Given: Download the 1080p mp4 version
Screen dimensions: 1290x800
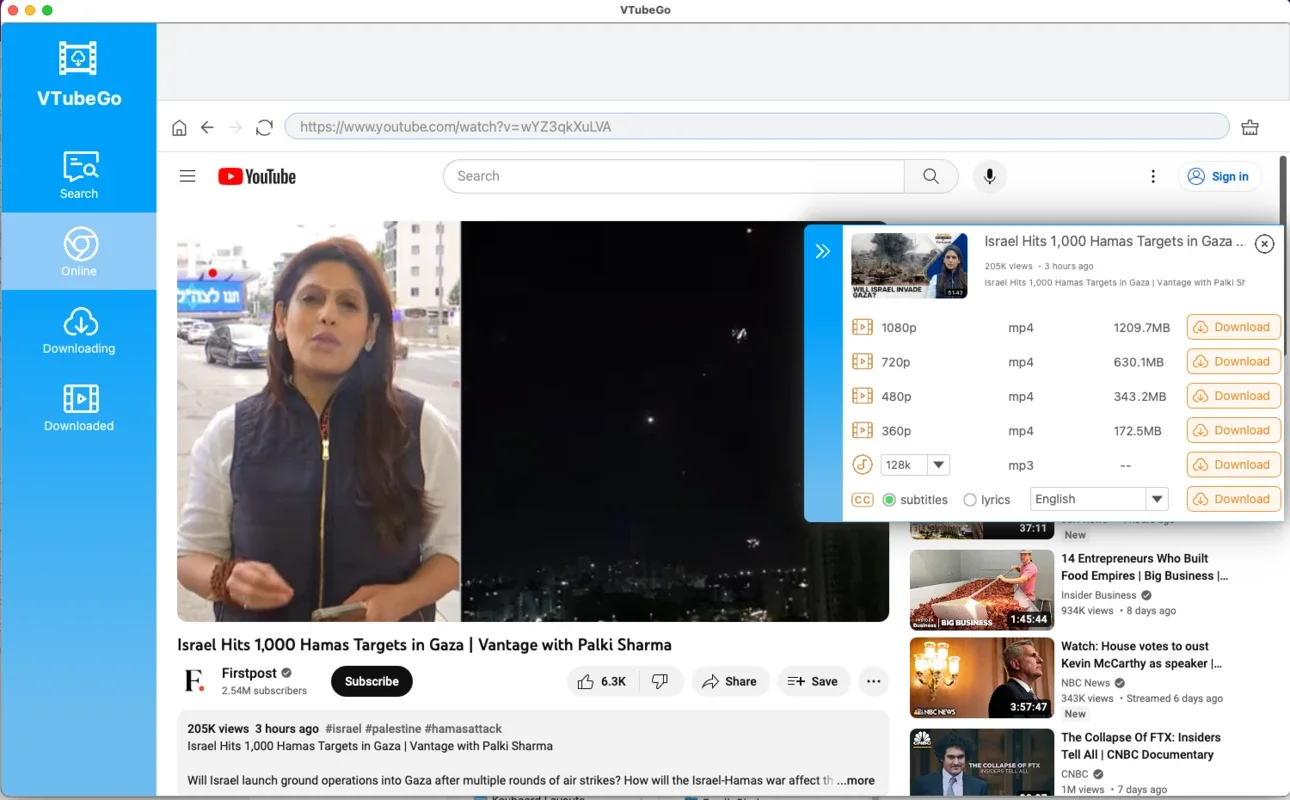Looking at the screenshot, I should (1234, 327).
